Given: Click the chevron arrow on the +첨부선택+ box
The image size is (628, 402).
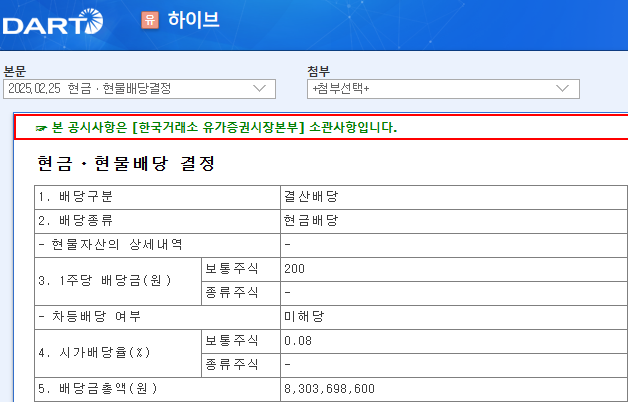Looking at the screenshot, I should [562, 89].
